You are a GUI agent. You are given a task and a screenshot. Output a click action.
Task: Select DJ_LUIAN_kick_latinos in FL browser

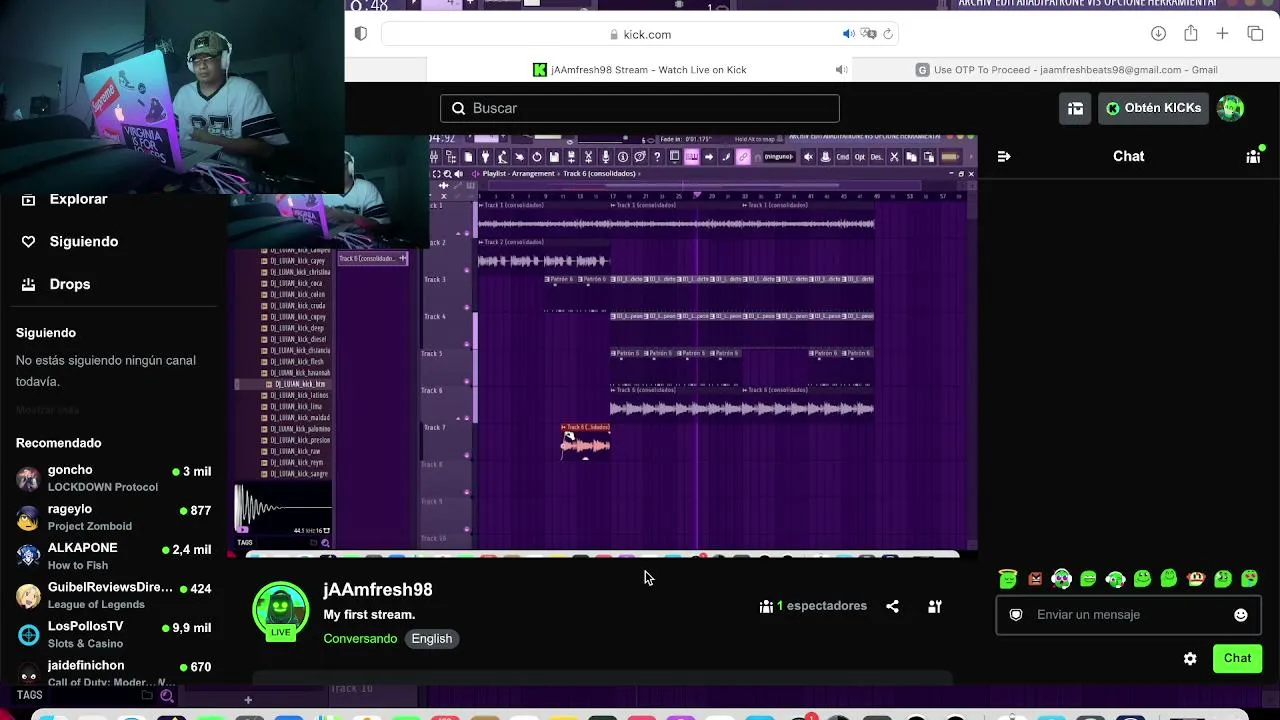click(x=299, y=395)
